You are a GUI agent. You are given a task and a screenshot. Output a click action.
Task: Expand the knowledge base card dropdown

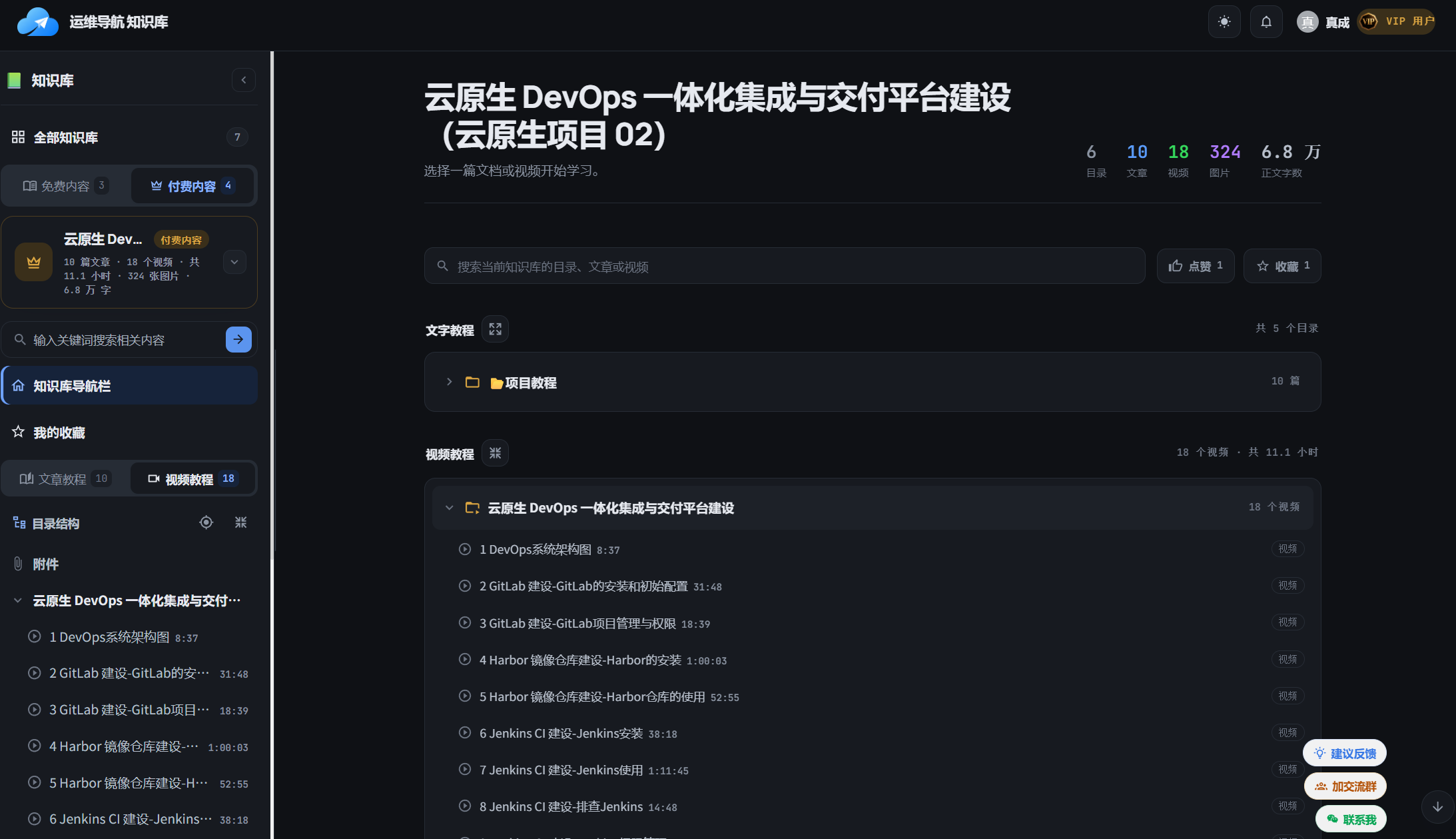coord(234,262)
